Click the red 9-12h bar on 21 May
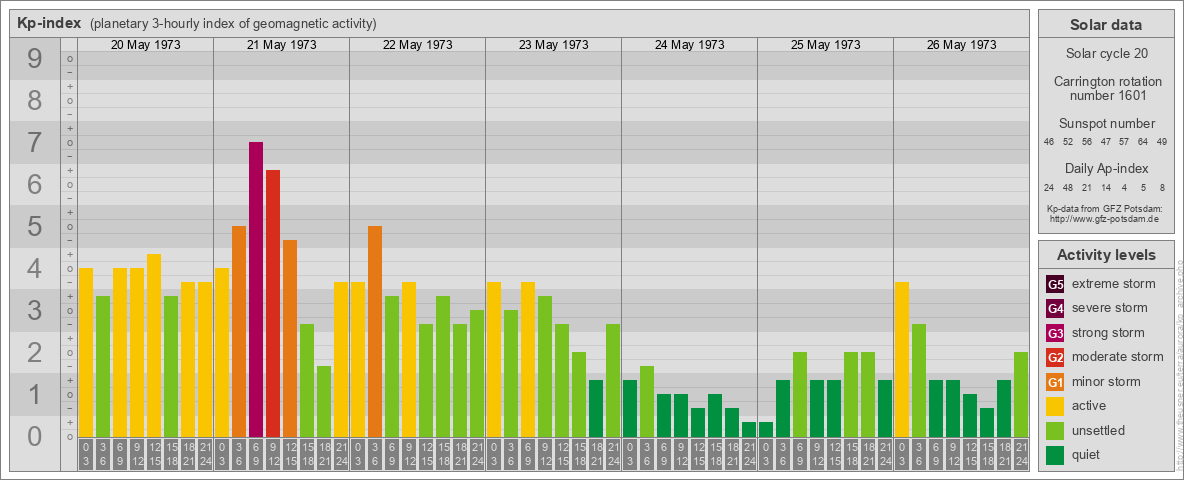Screen dimensions: 1184x480 (273, 303)
